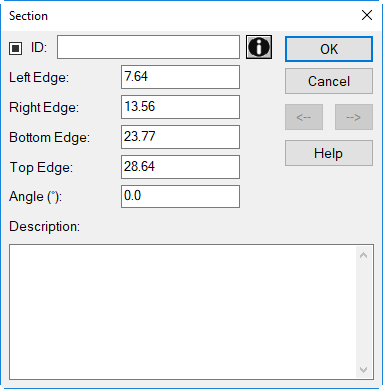This screenshot has height=389, width=383.
Task: Toggle the checkbox next to ID
Action: [x=15, y=48]
